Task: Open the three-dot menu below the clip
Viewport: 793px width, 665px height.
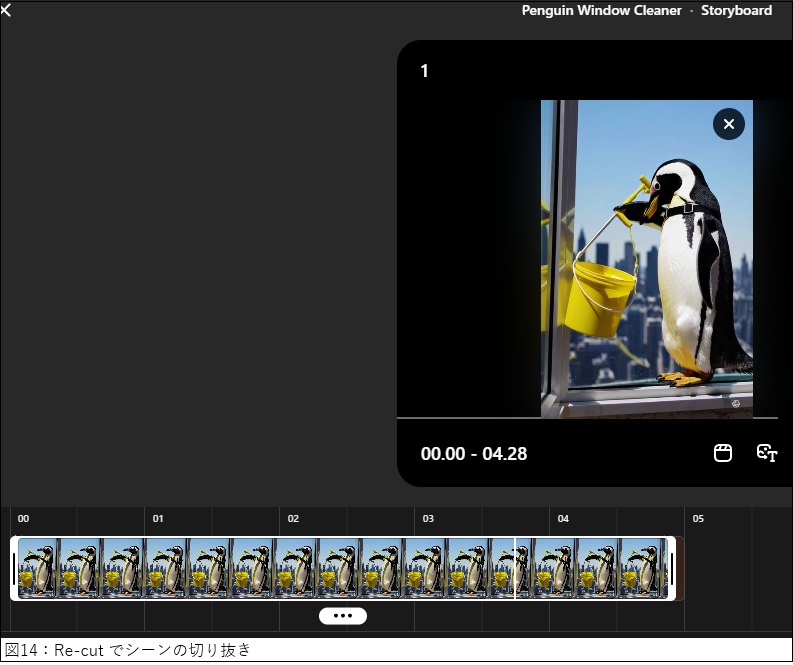Action: (343, 616)
